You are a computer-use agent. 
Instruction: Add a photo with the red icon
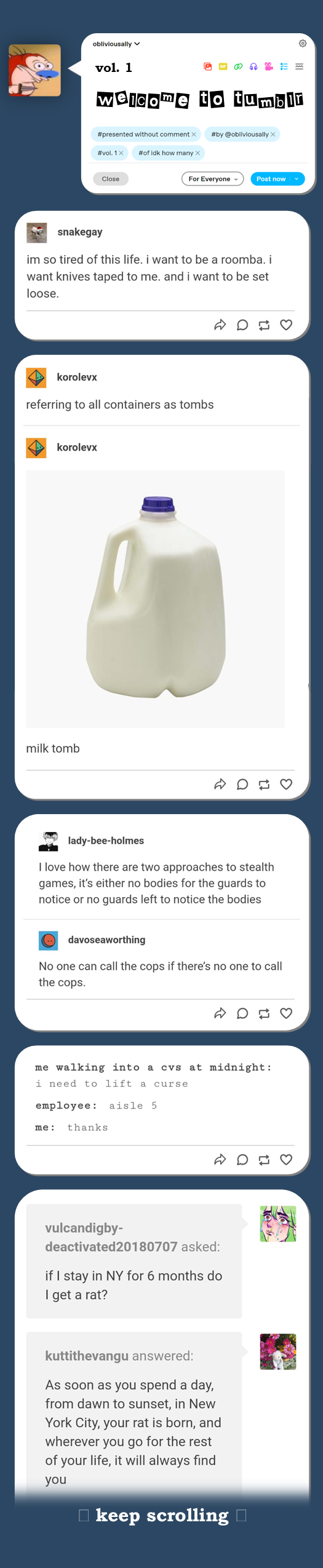click(x=207, y=66)
